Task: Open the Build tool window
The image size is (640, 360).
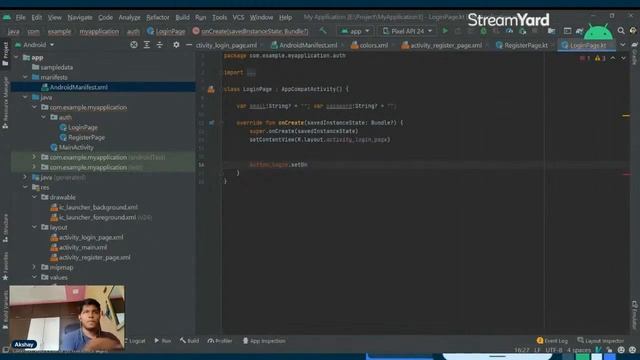Action: [x=189, y=341]
